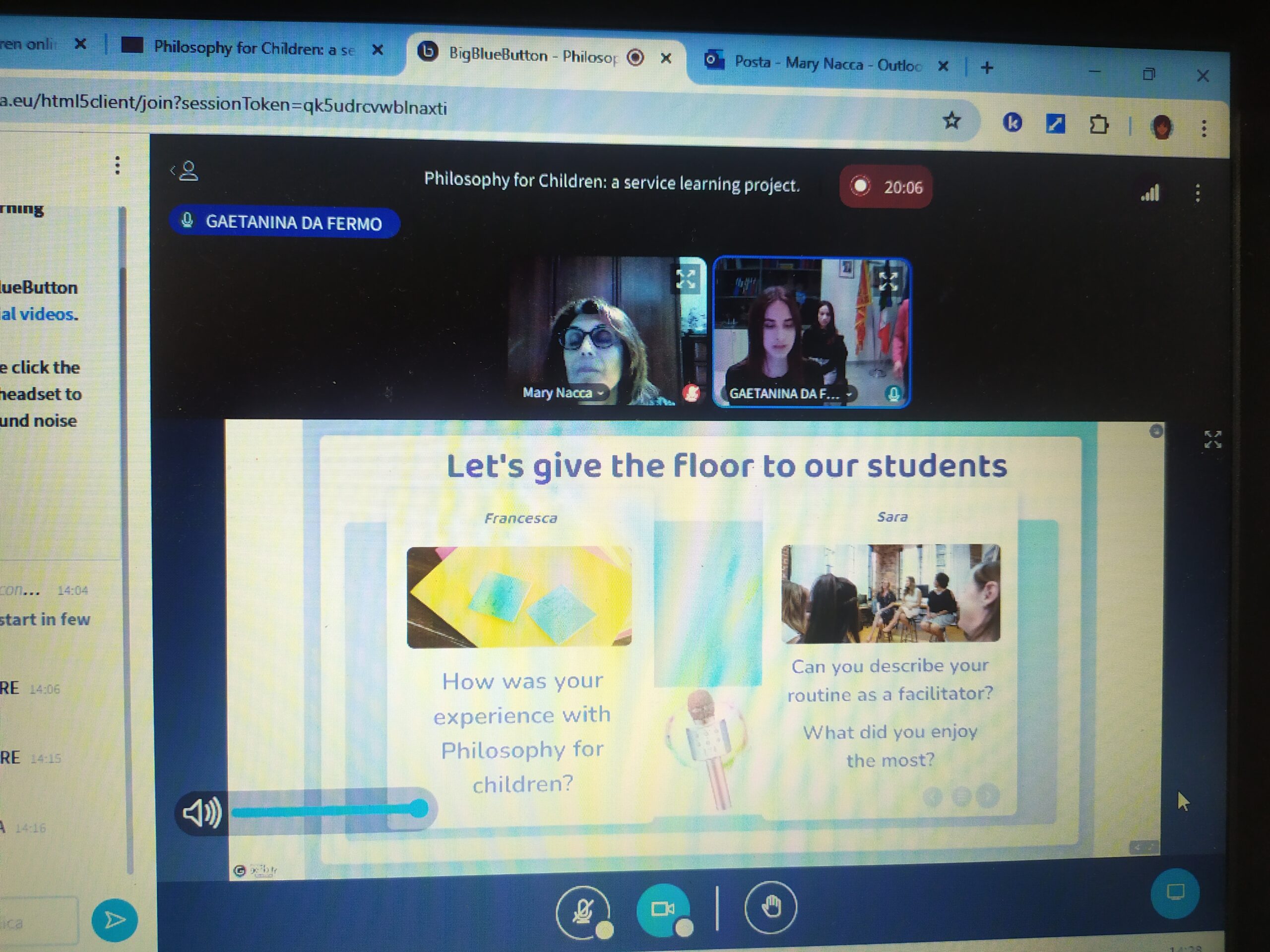This screenshot has height=952, width=1270.
Task: Click the blue arrow extension icon
Action: 1055,123
